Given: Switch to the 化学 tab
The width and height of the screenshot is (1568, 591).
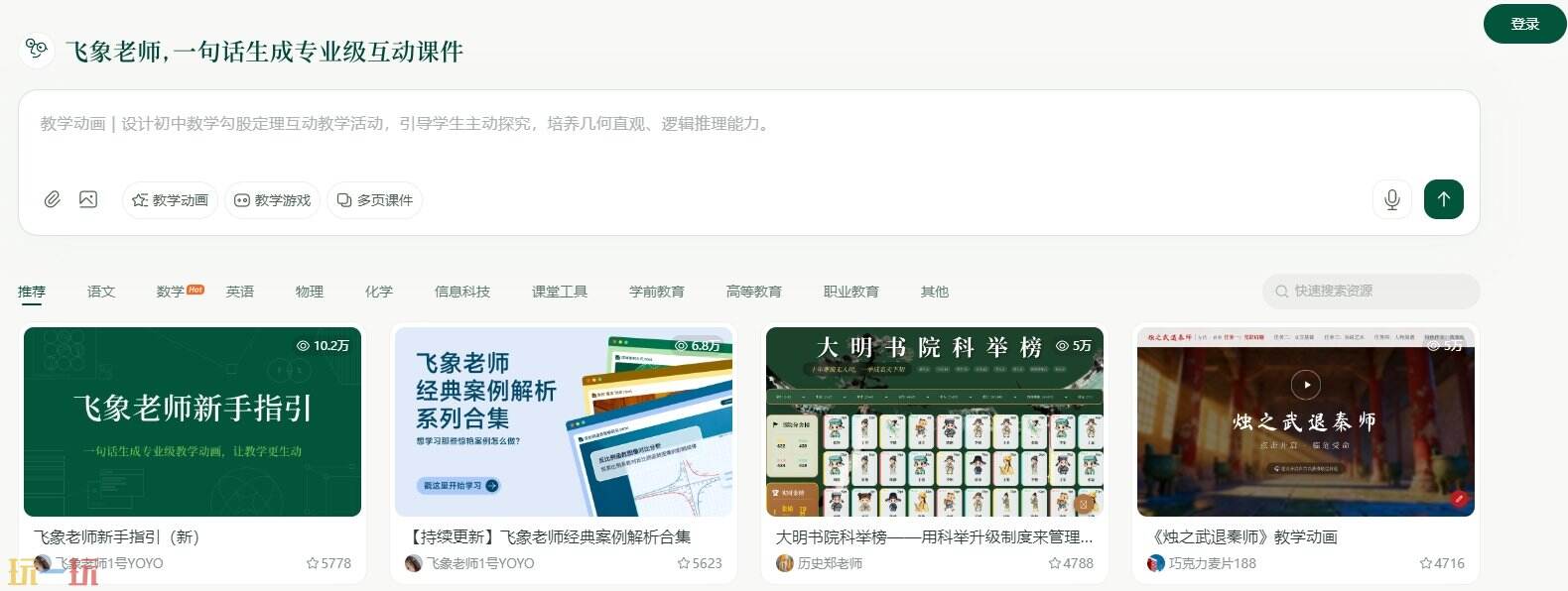Looking at the screenshot, I should 379,292.
